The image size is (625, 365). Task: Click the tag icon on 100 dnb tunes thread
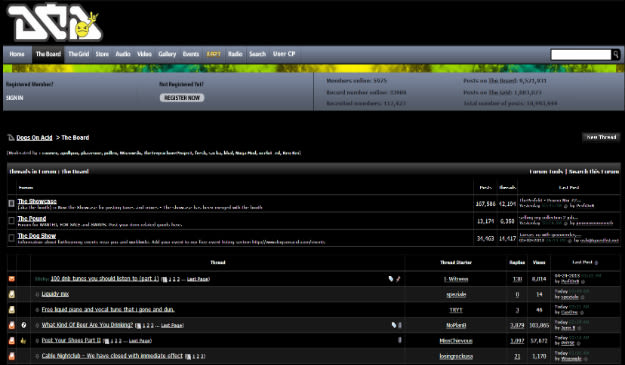391,279
